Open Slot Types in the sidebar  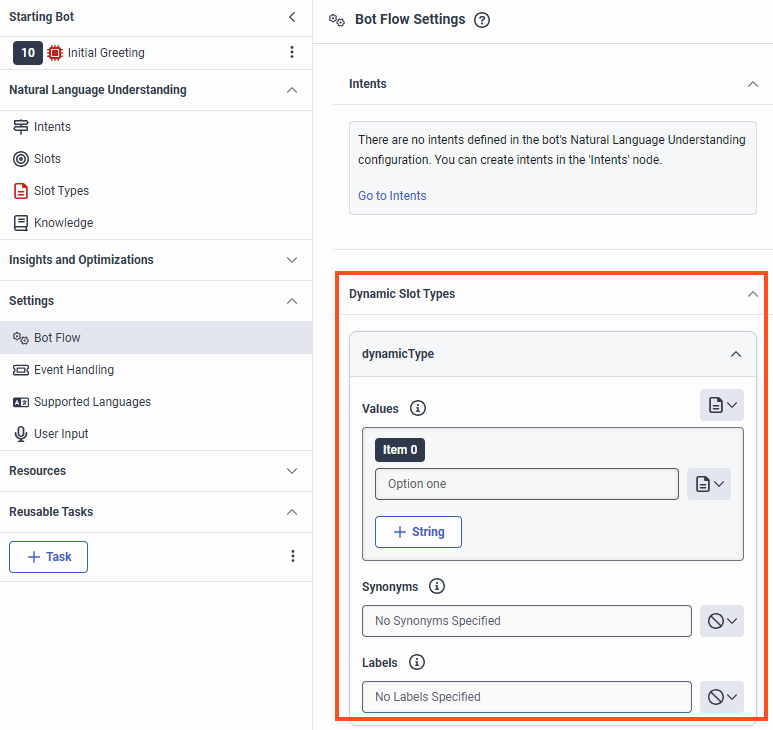point(61,191)
